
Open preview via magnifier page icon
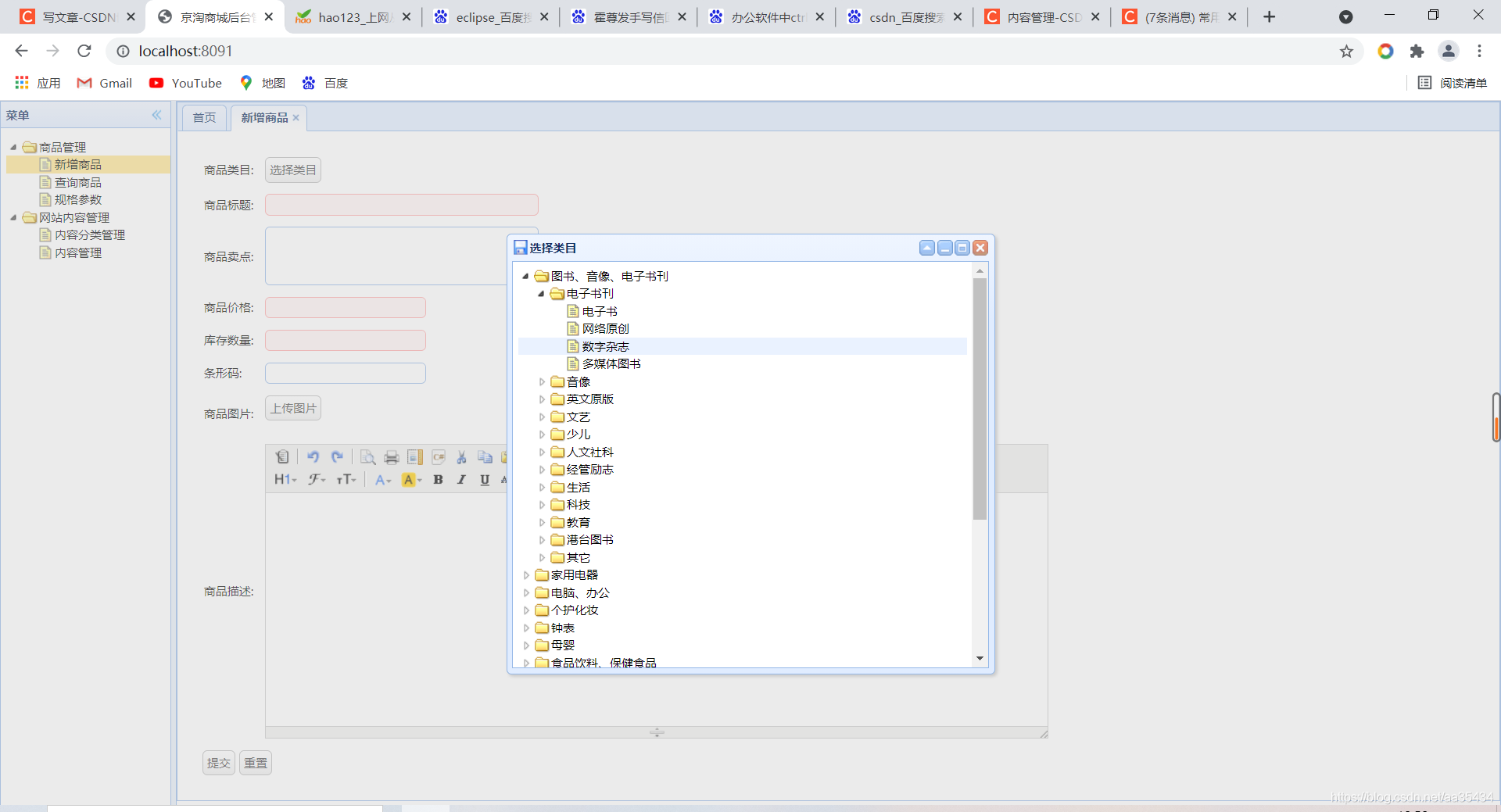coord(367,457)
